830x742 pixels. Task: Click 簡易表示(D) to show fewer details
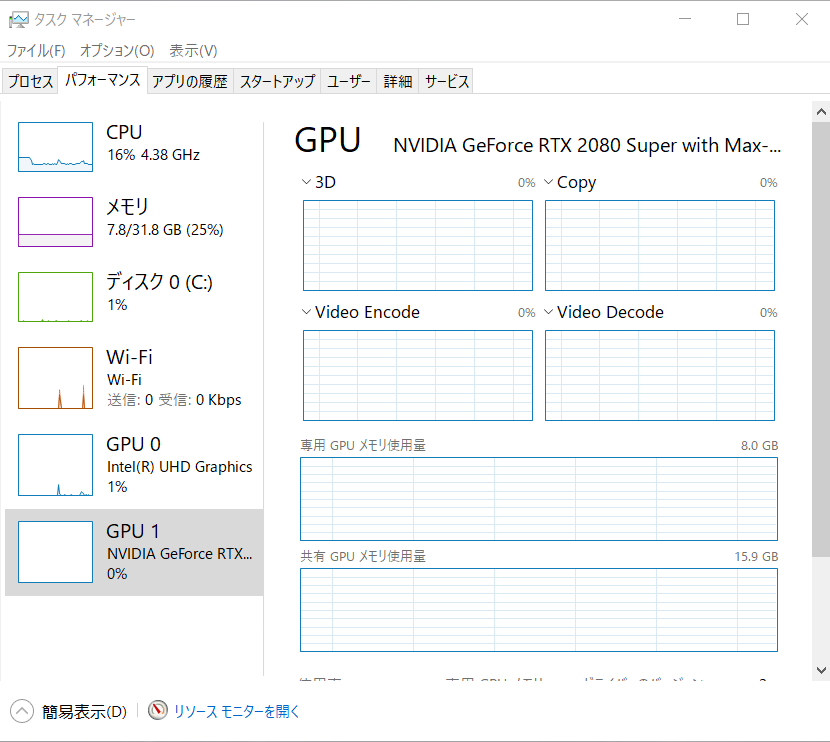point(84,712)
